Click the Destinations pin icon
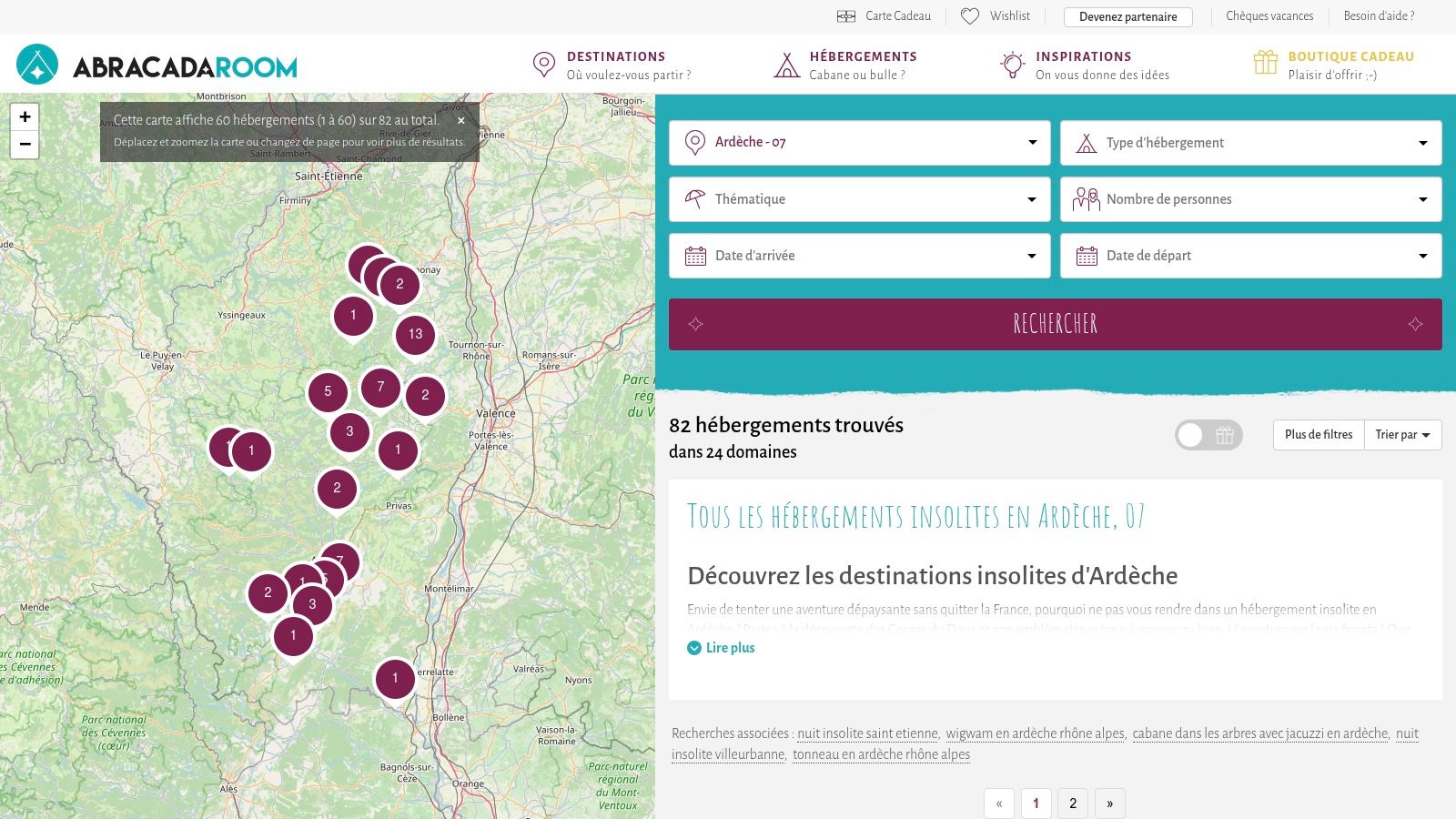 [x=543, y=65]
